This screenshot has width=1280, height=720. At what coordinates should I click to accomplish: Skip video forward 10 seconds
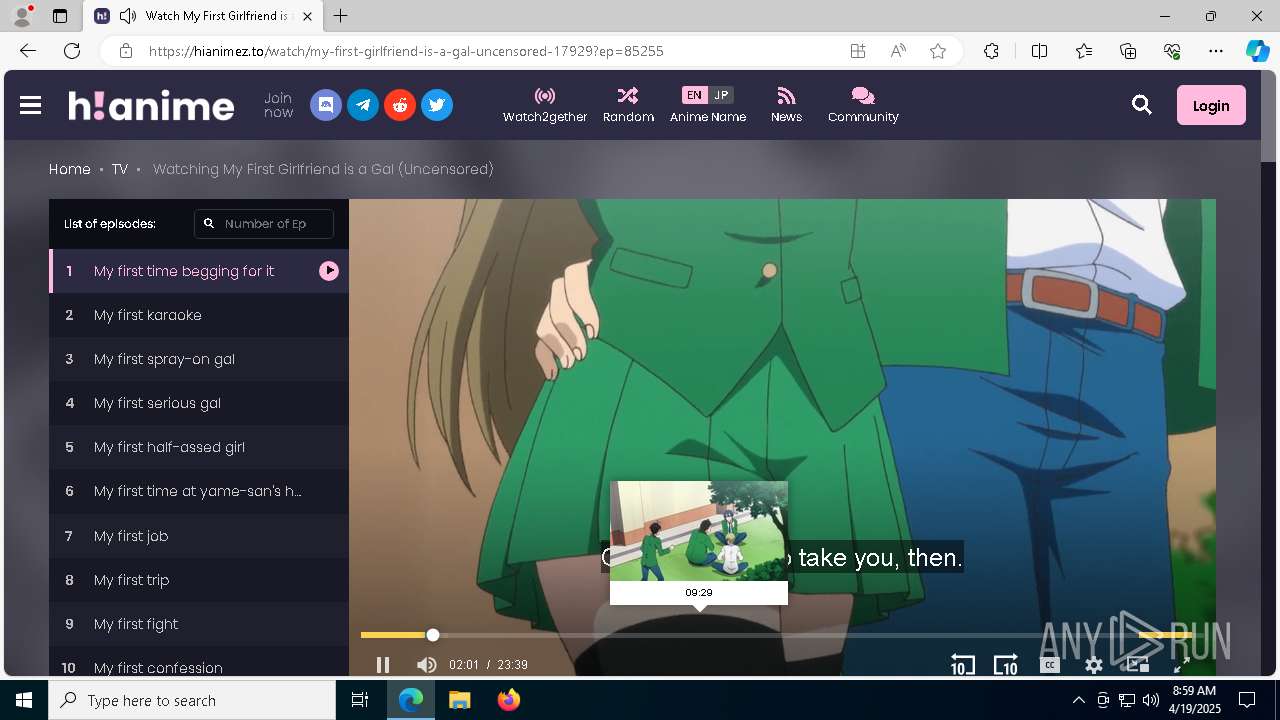click(1005, 665)
